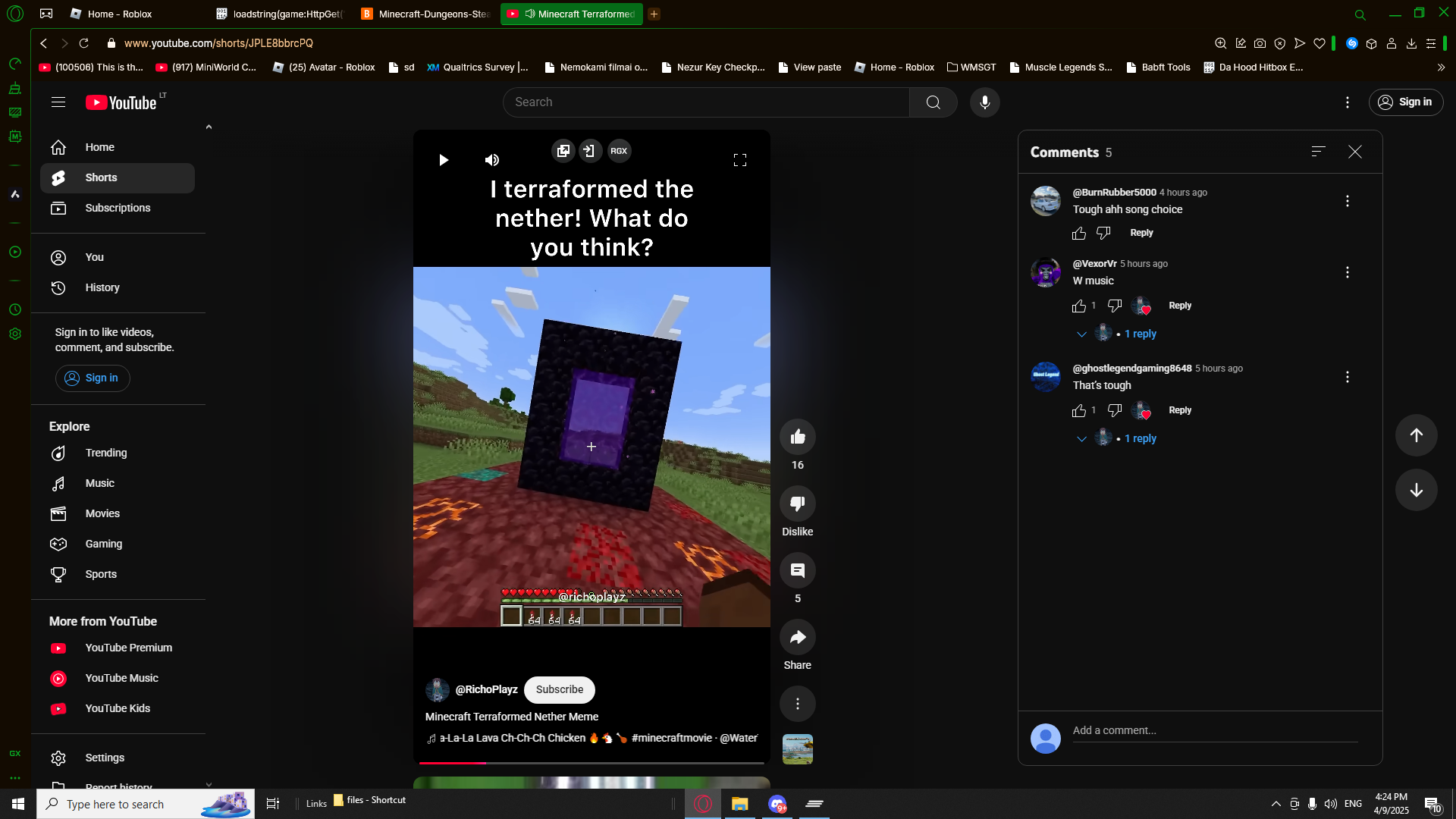Screen dimensions: 1456x819
Task: Open the comments button showing 5
Action: (797, 570)
